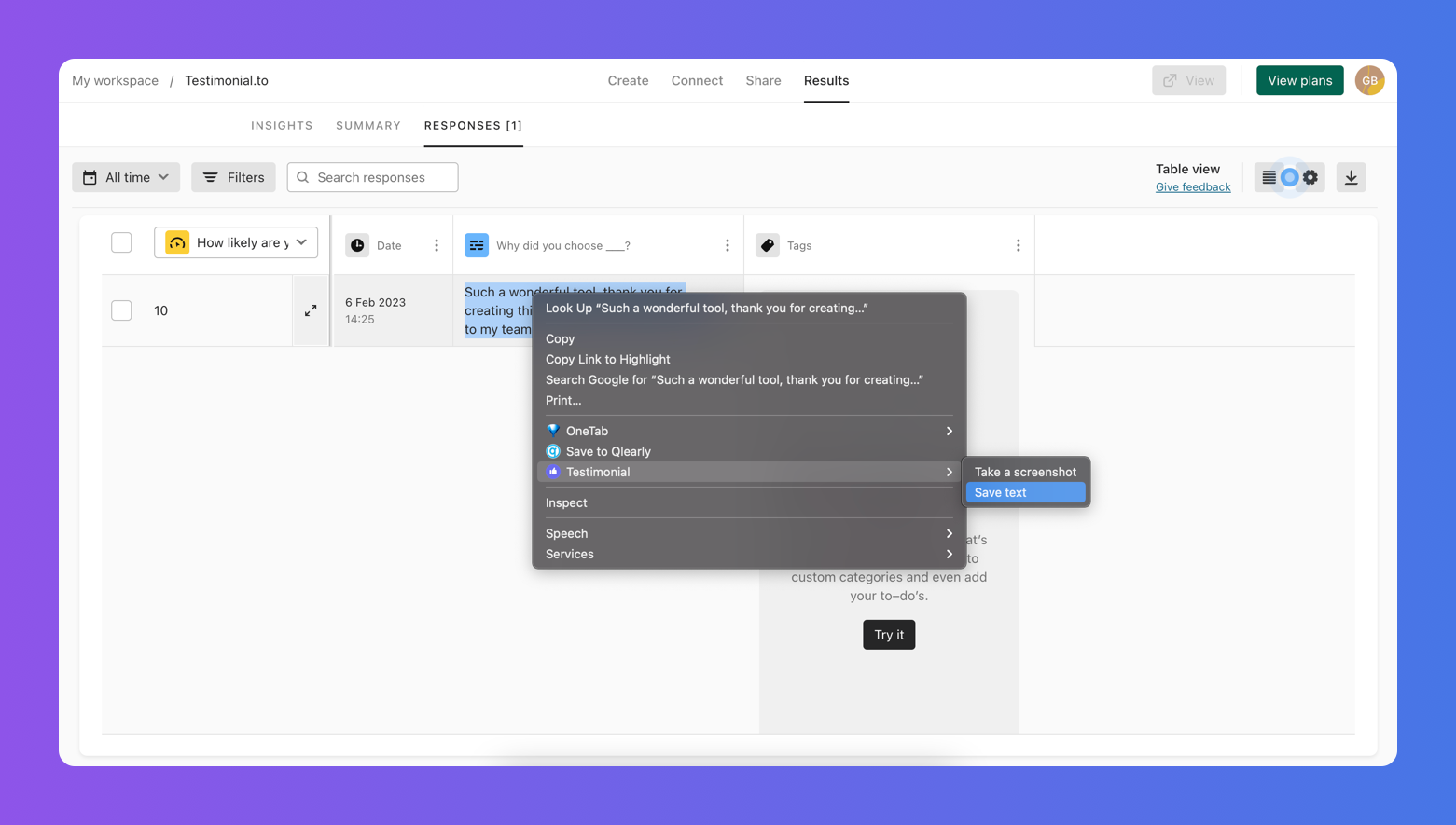Click the View plans button
The width and height of the screenshot is (1456, 825).
click(x=1299, y=80)
